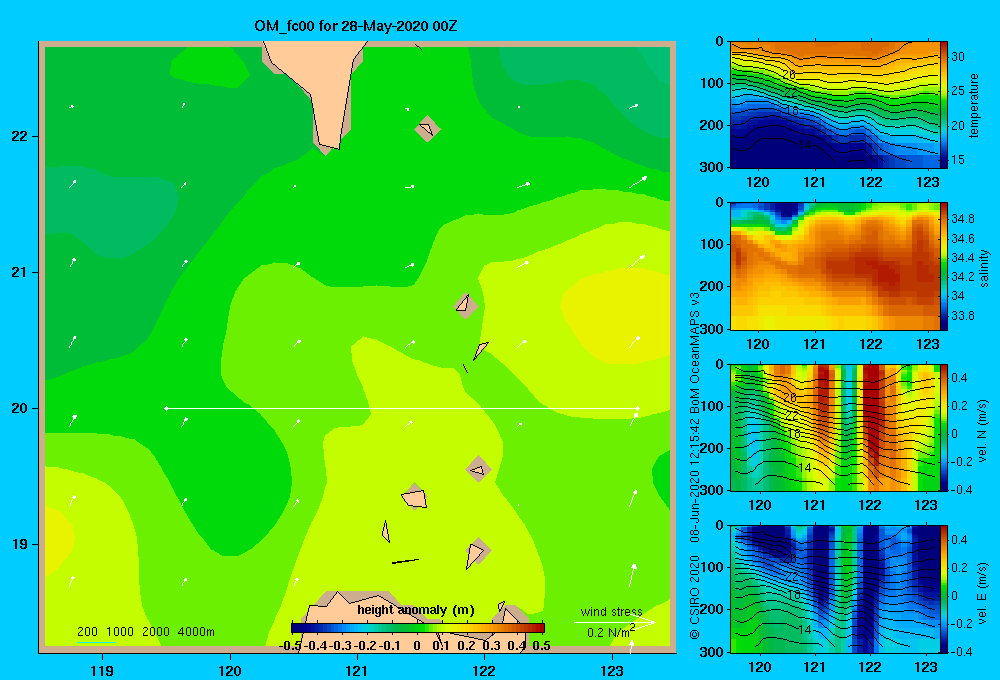This screenshot has height=680, width=1000.
Task: Click the eastern endpoint of the transect line
Action: pyautogui.click(x=638, y=408)
